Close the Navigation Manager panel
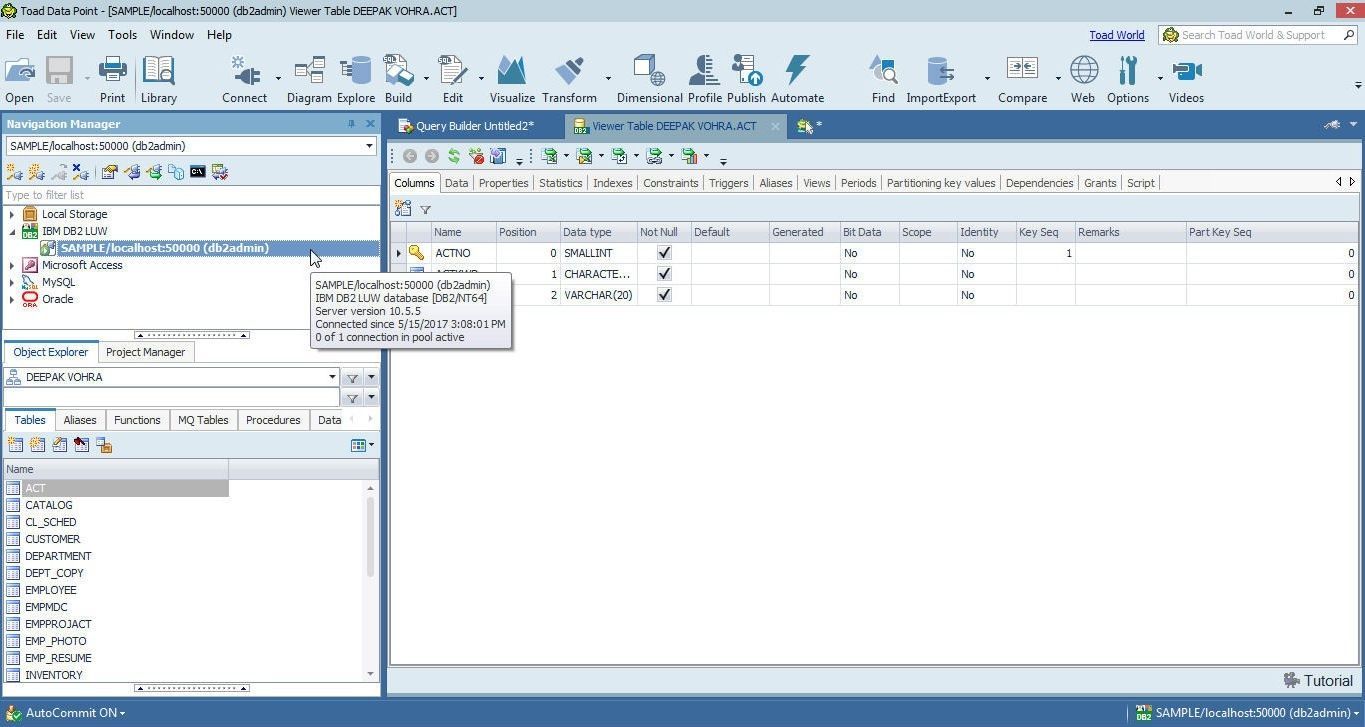 (370, 124)
